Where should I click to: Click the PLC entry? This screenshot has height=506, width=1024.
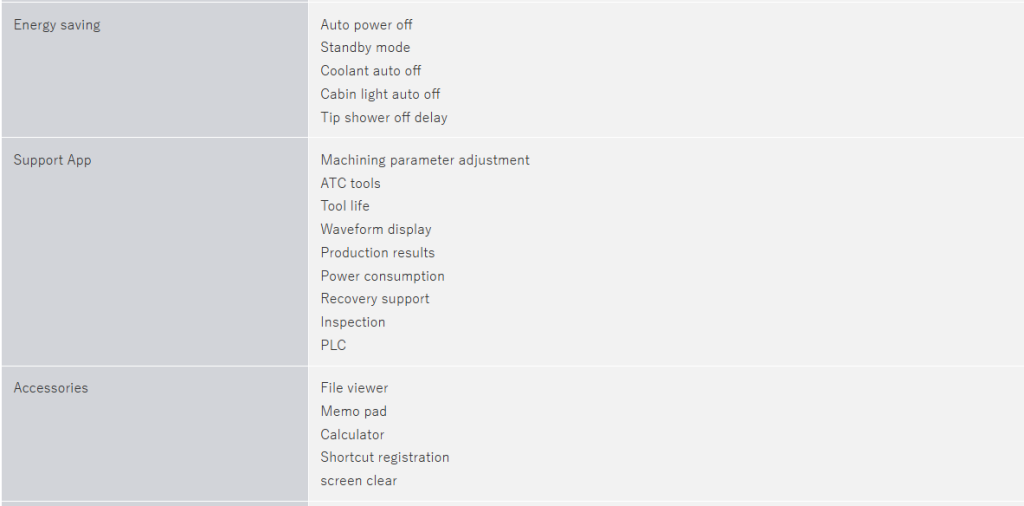click(334, 345)
